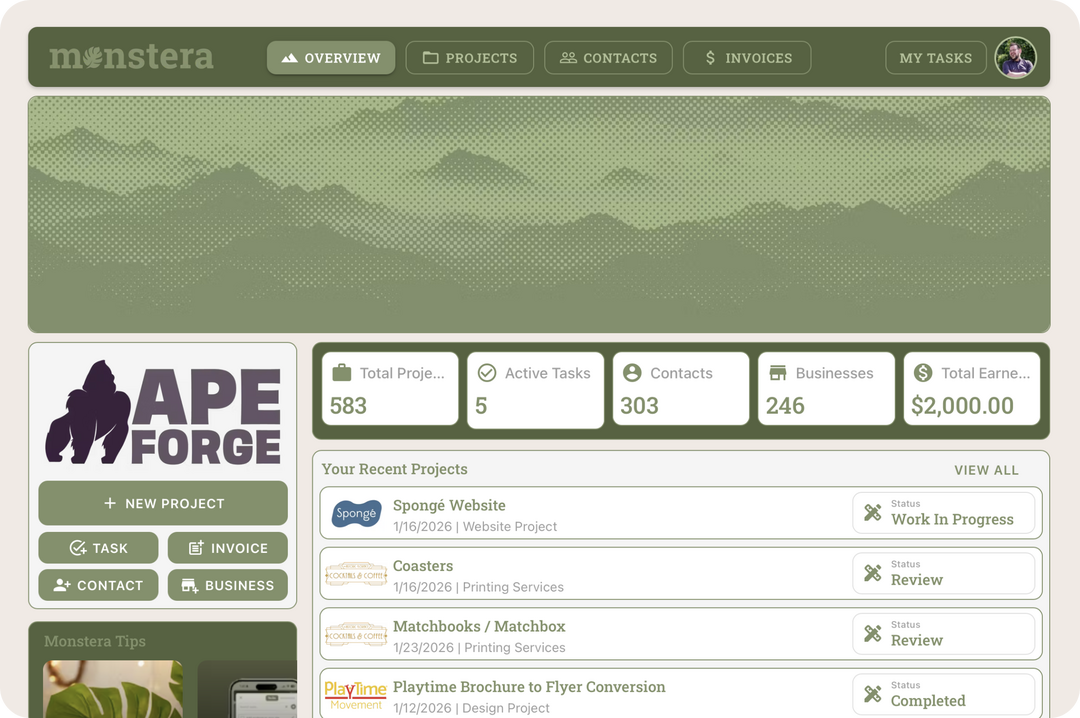The height and width of the screenshot is (718, 1080).
Task: Click the mountain icon in the Overview tab
Action: pos(288,57)
